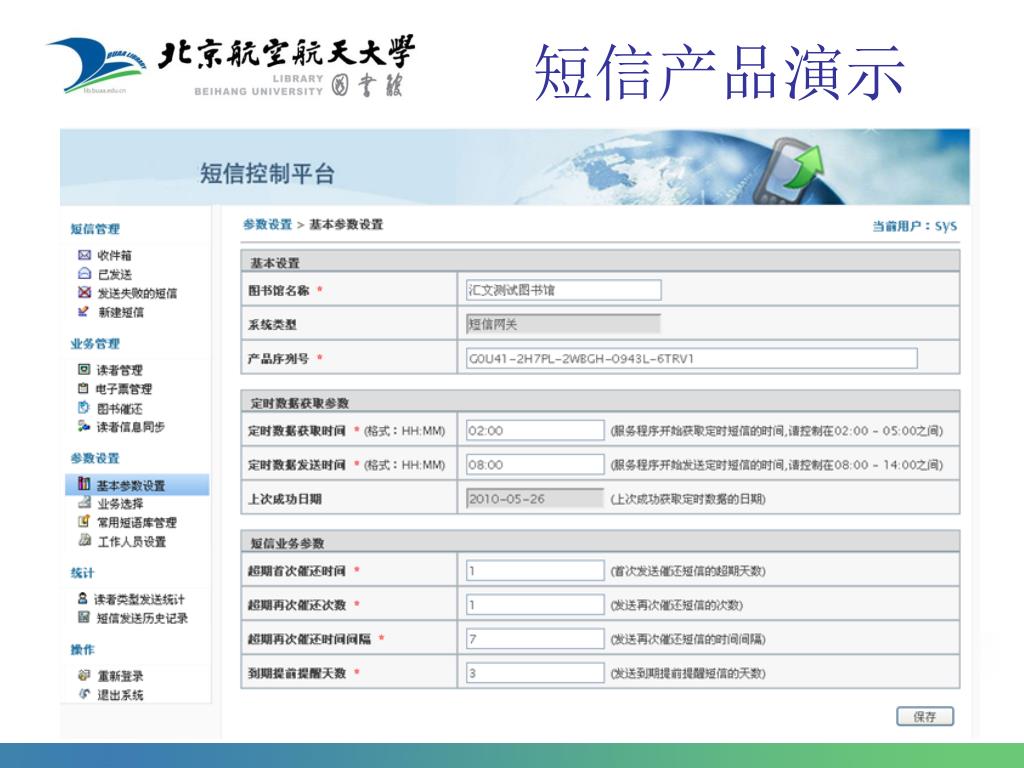This screenshot has width=1024, height=768.
Task: Select the highlighted 基本参数设置 item
Action: click(137, 485)
